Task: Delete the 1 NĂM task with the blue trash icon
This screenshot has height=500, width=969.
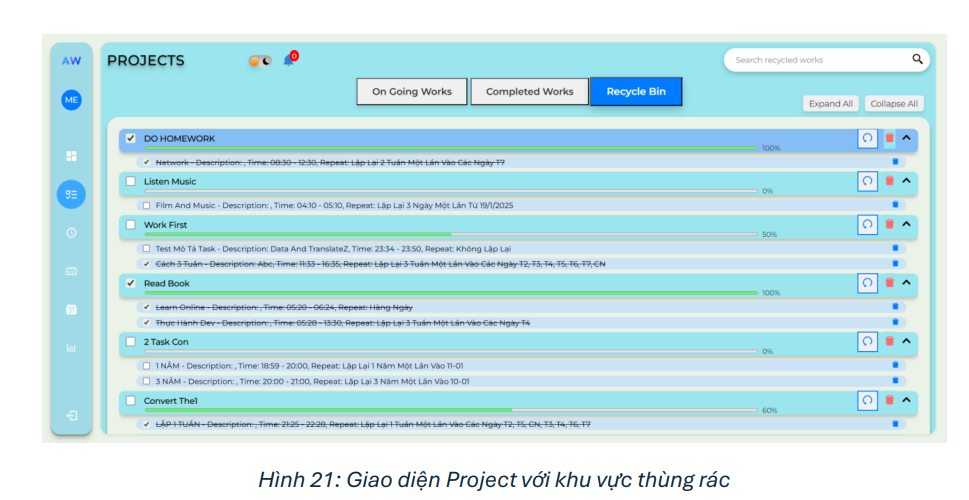Action: pos(895,365)
